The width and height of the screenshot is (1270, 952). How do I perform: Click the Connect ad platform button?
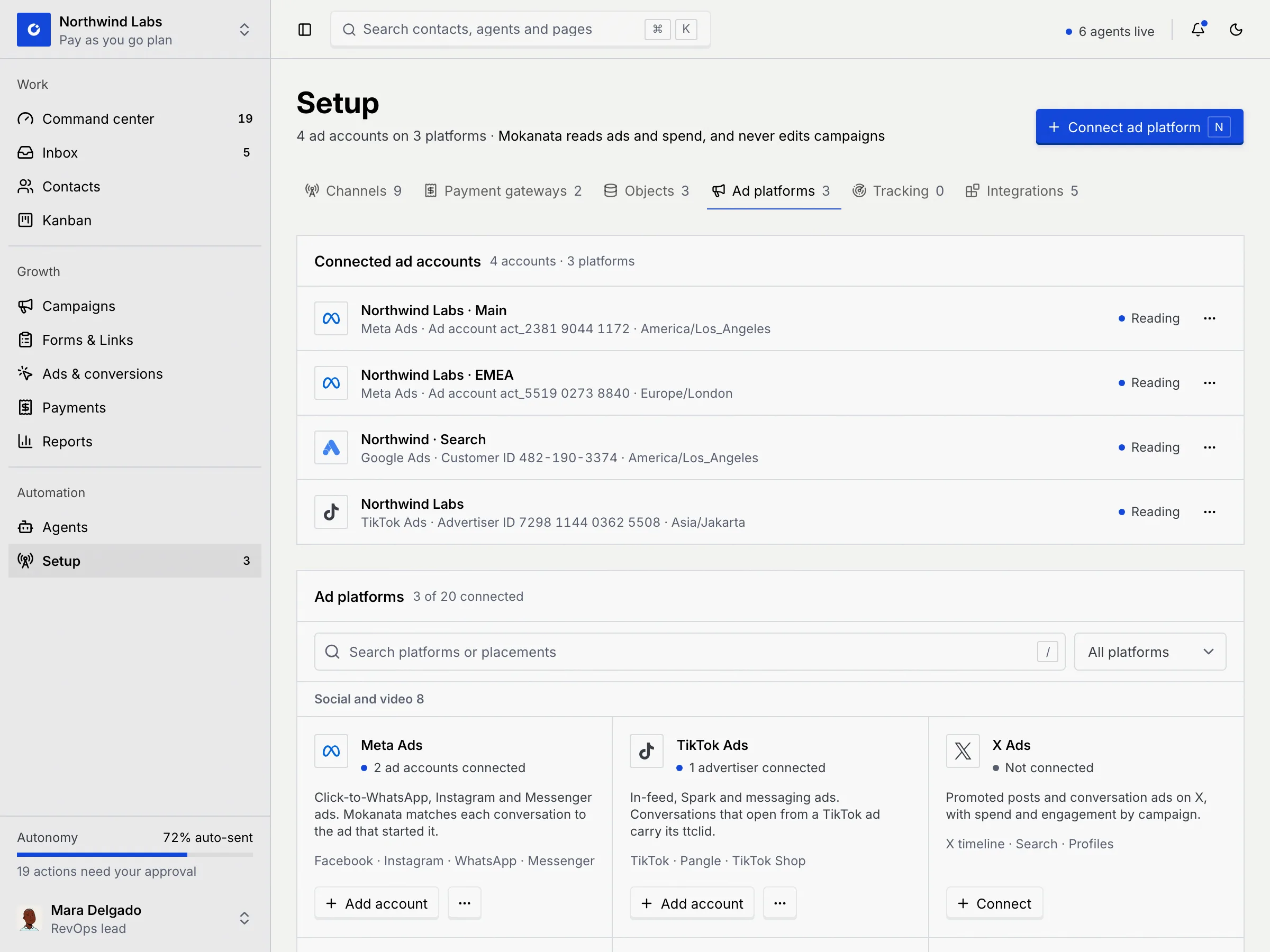[x=1140, y=127]
